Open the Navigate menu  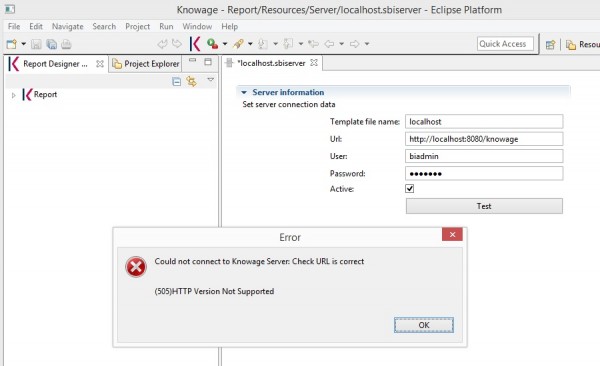(x=68, y=26)
